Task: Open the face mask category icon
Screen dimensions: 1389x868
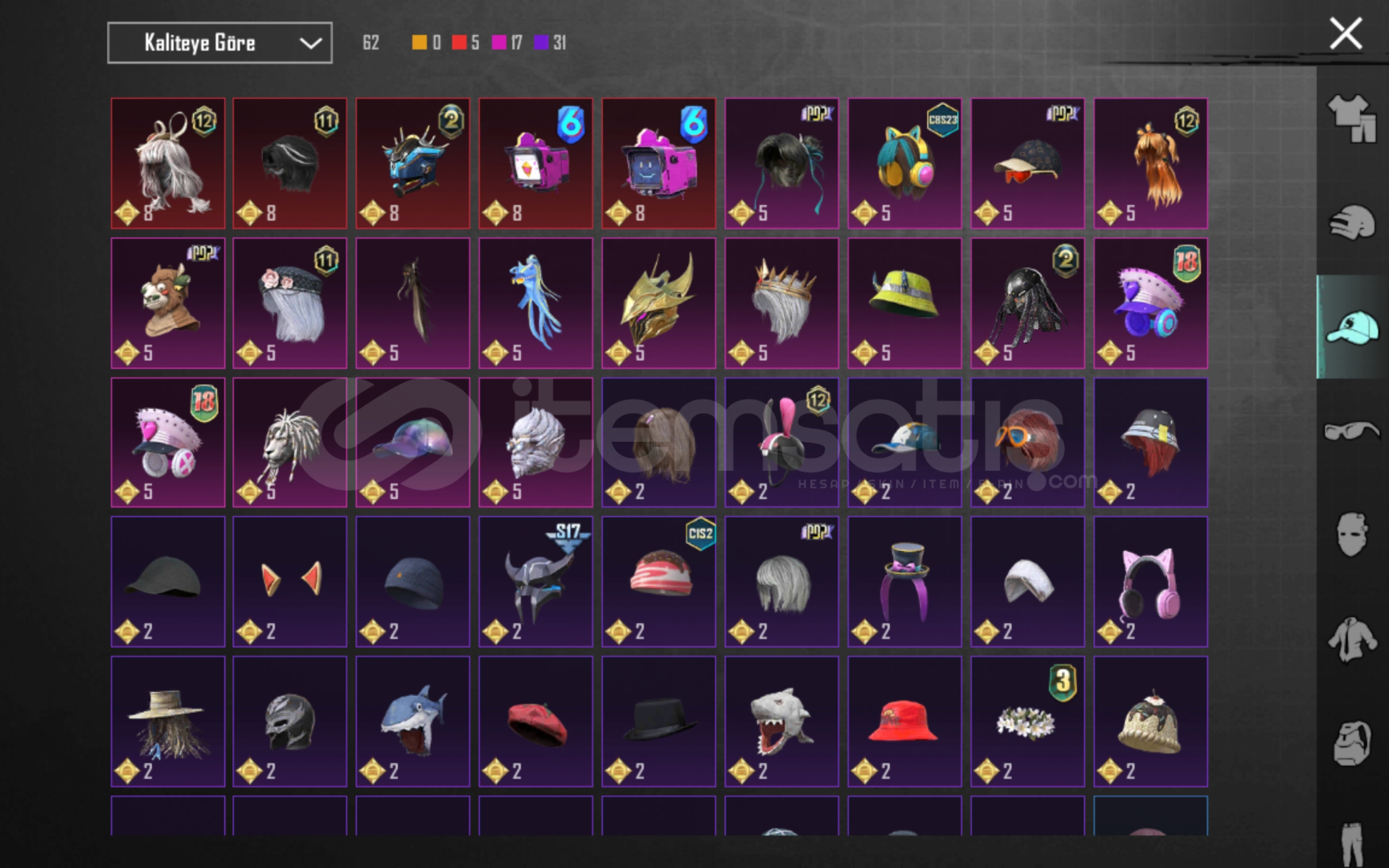Action: (x=1351, y=535)
